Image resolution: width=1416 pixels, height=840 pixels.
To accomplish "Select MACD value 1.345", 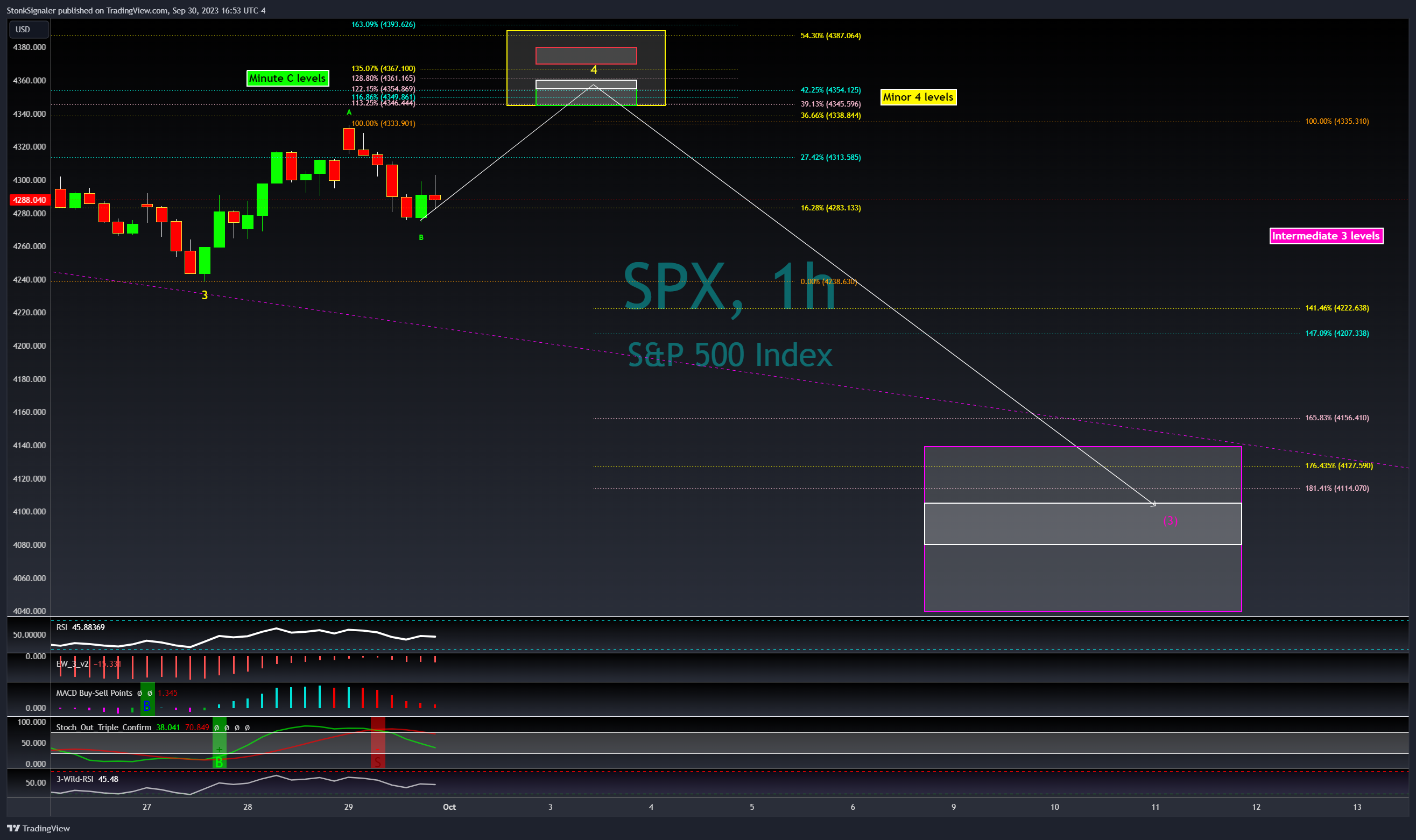I will tap(167, 693).
